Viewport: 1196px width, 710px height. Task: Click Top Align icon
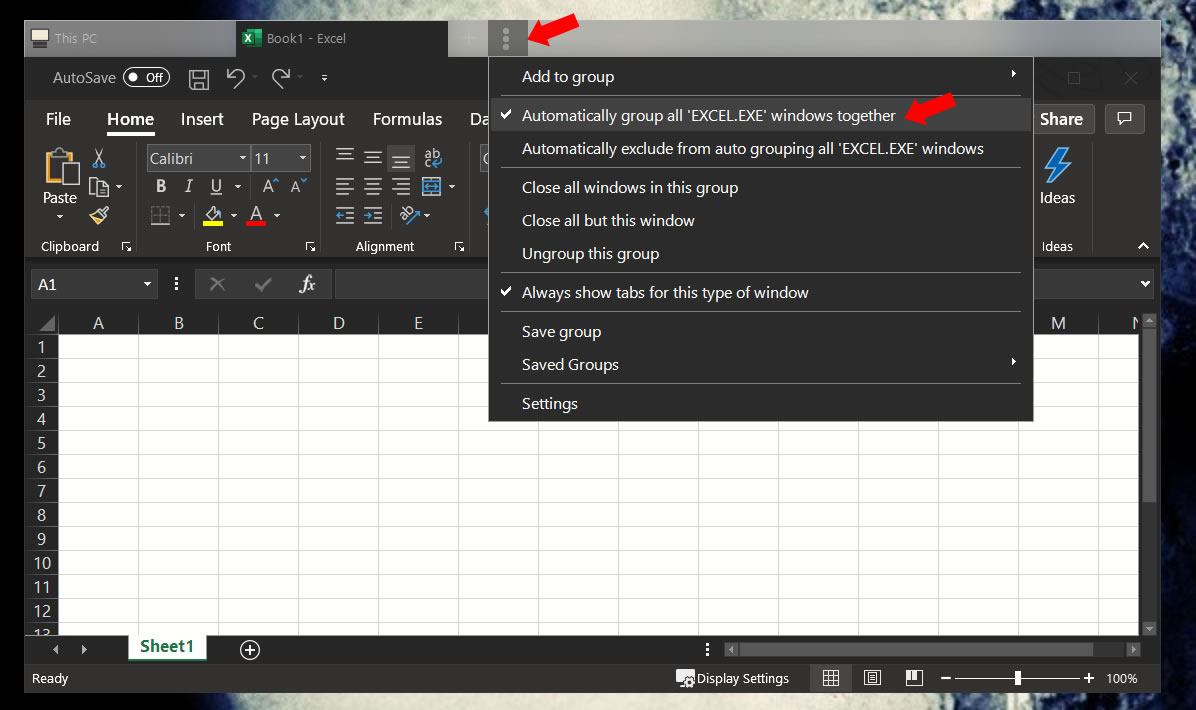(x=345, y=156)
